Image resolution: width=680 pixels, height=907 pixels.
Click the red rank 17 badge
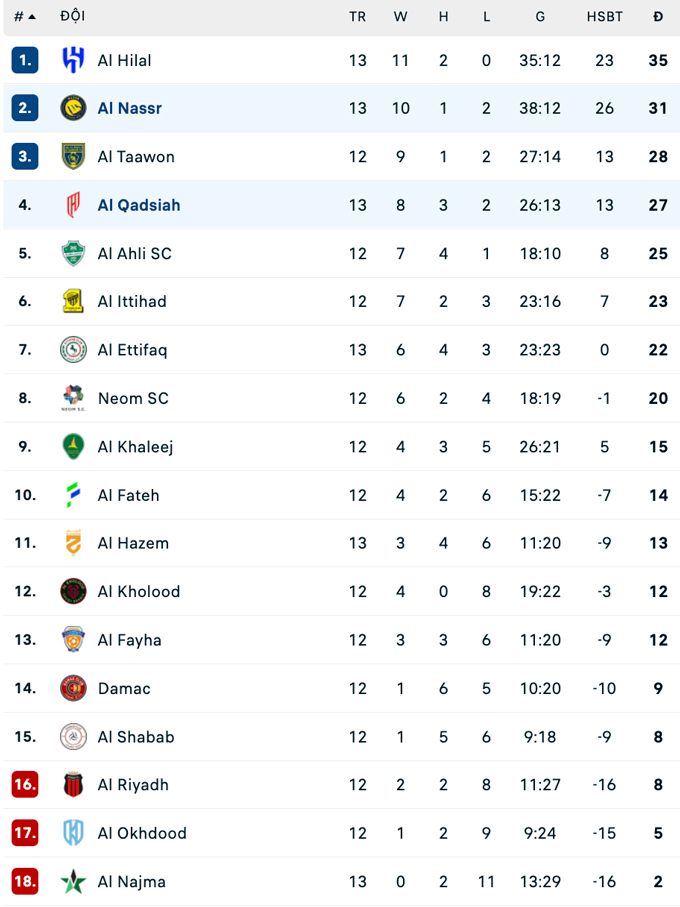pos(25,833)
